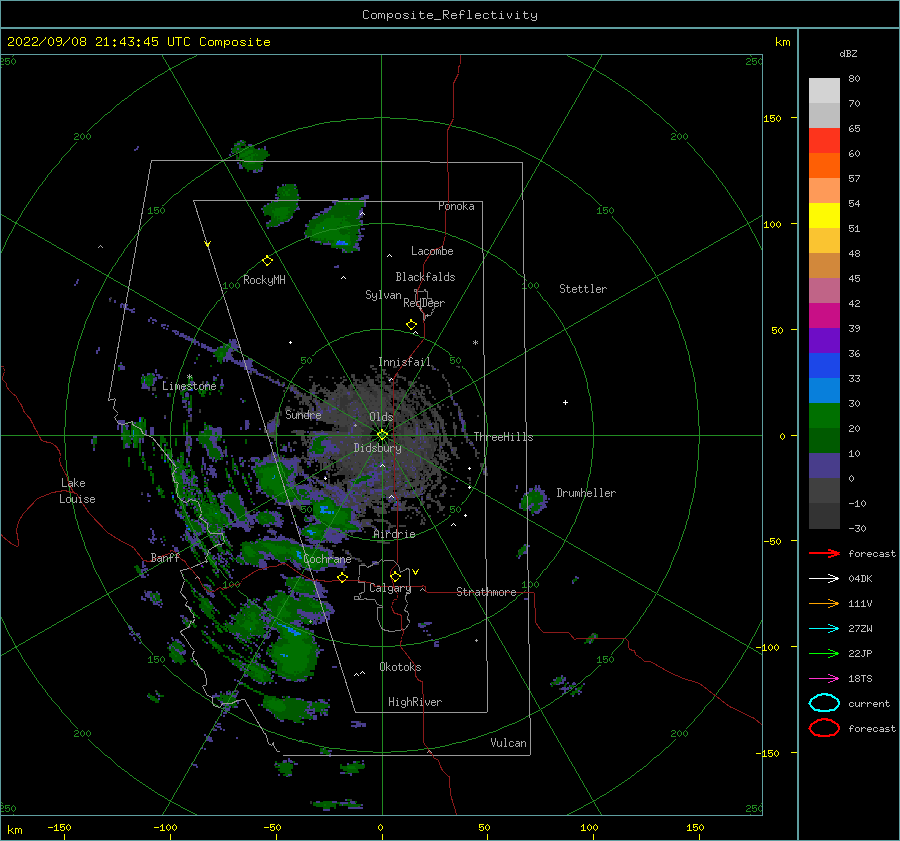900x841 pixels.
Task: Click the Stettler town label
Action: pyautogui.click(x=583, y=289)
